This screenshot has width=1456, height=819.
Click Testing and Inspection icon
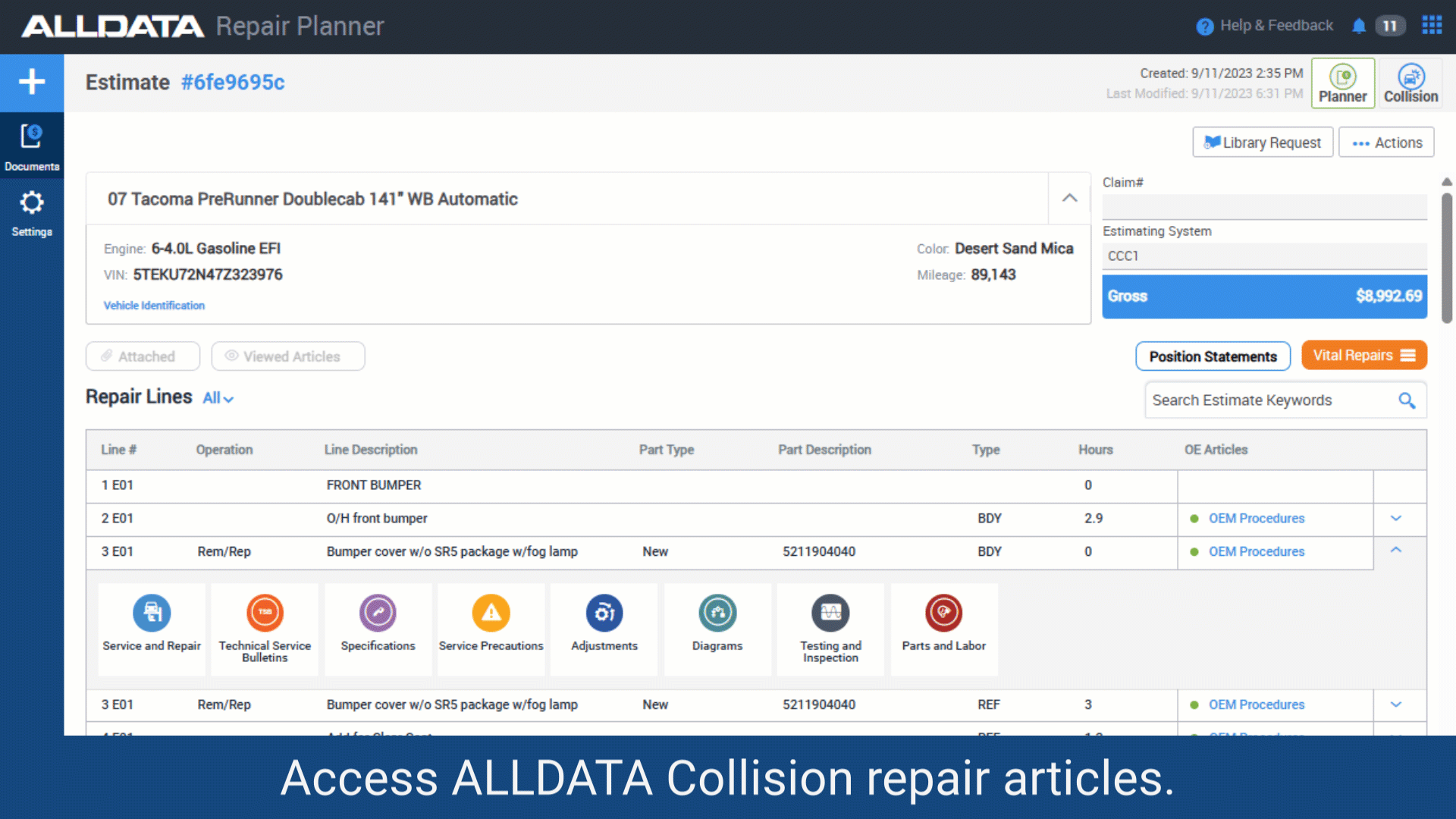(x=830, y=613)
